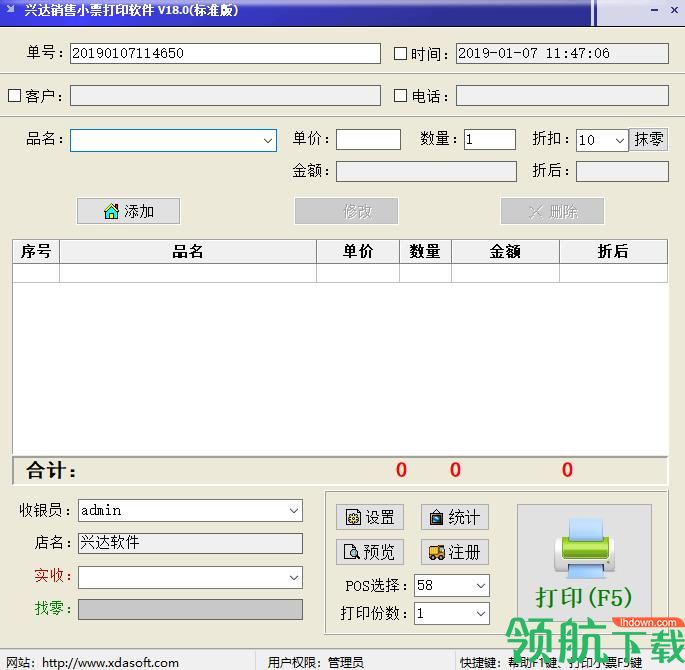Click the 时间 date-time field
Image resolution: width=685 pixels, height=670 pixels.
coord(562,53)
